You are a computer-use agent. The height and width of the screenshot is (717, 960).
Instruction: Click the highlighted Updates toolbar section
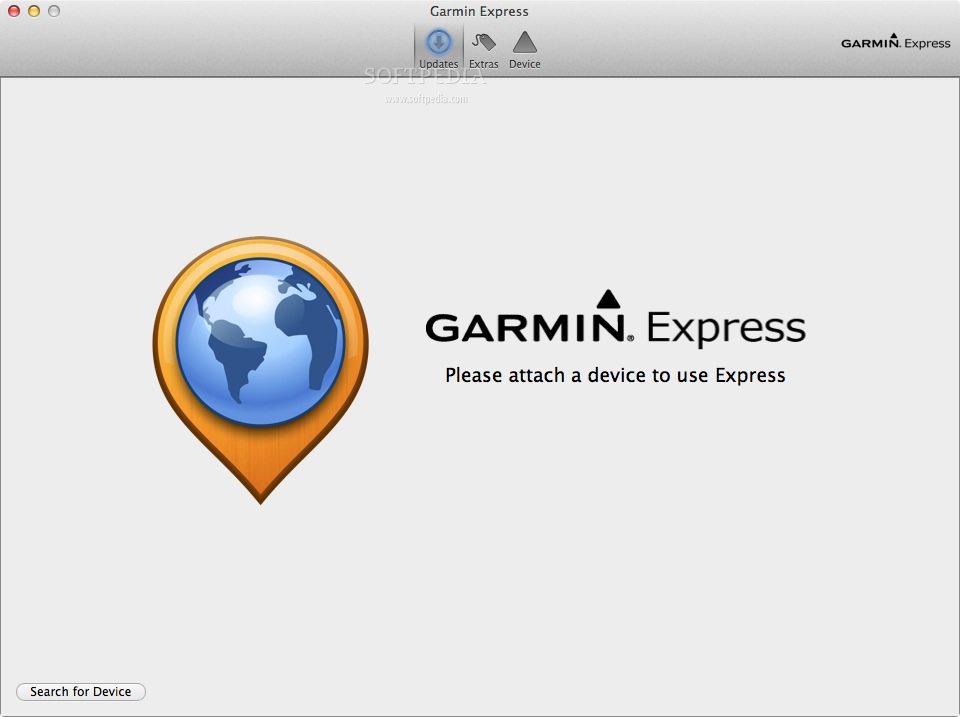[x=438, y=47]
